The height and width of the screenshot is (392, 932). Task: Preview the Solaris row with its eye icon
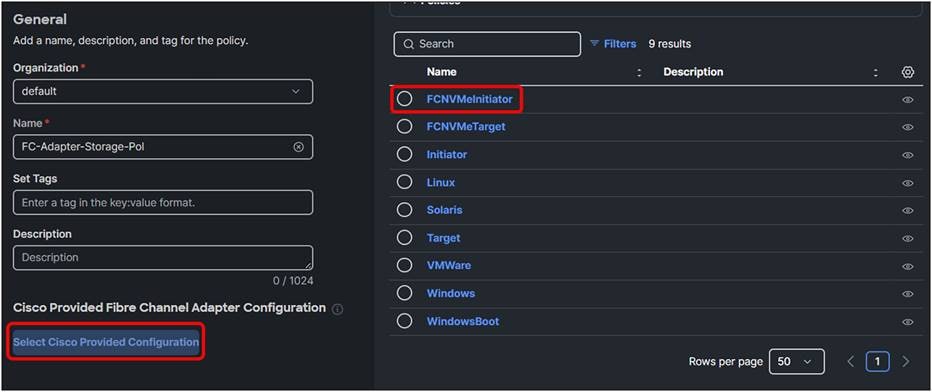pos(908,210)
